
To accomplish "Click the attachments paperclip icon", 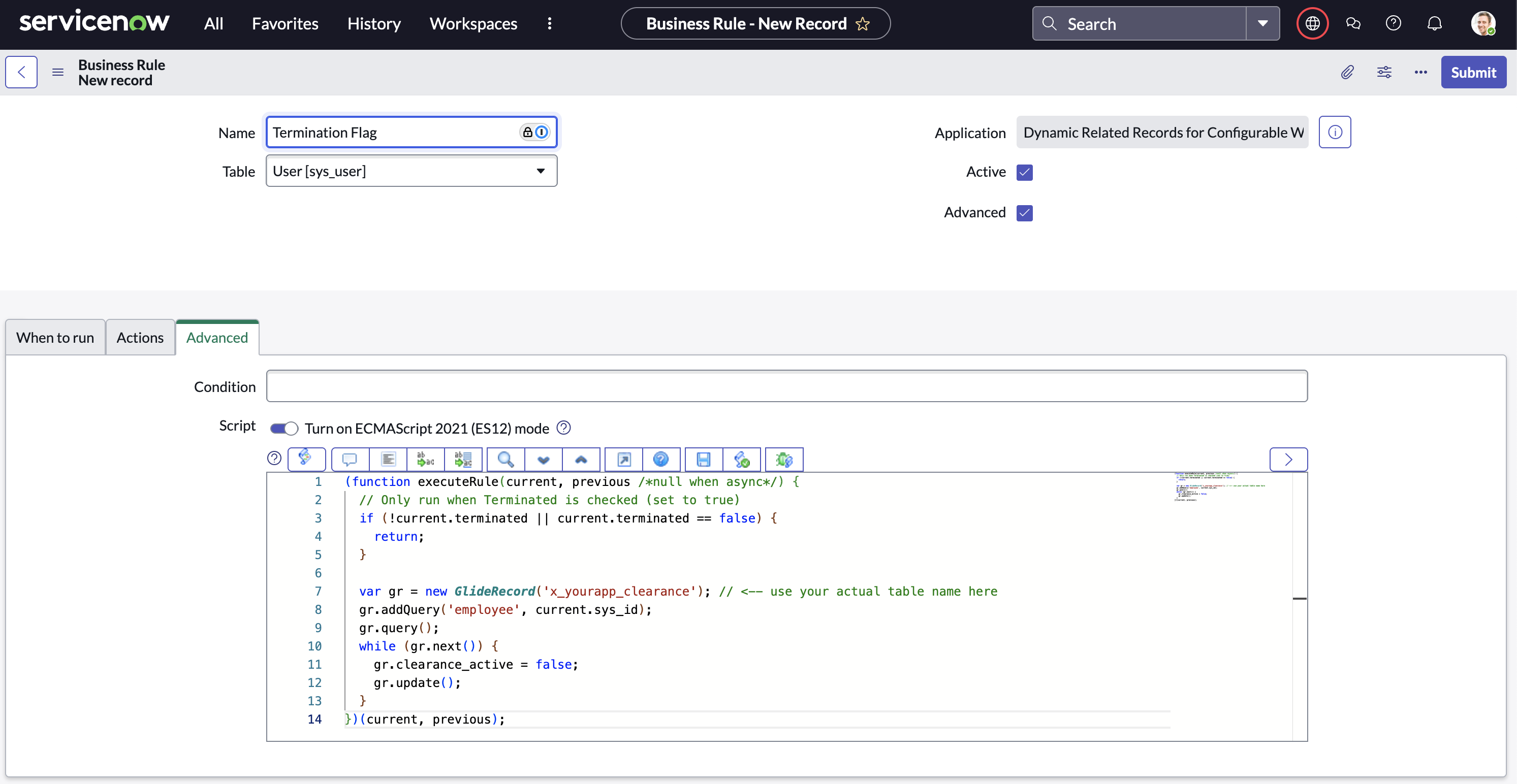I will click(1347, 72).
